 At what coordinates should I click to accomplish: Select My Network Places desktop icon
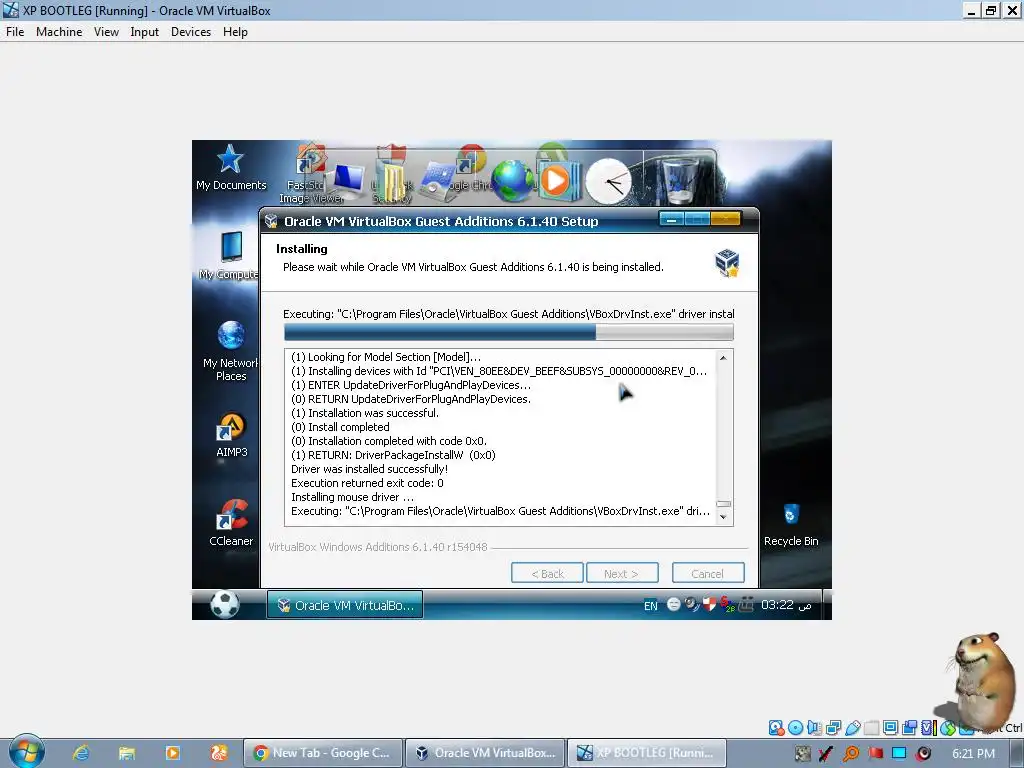pos(231,351)
